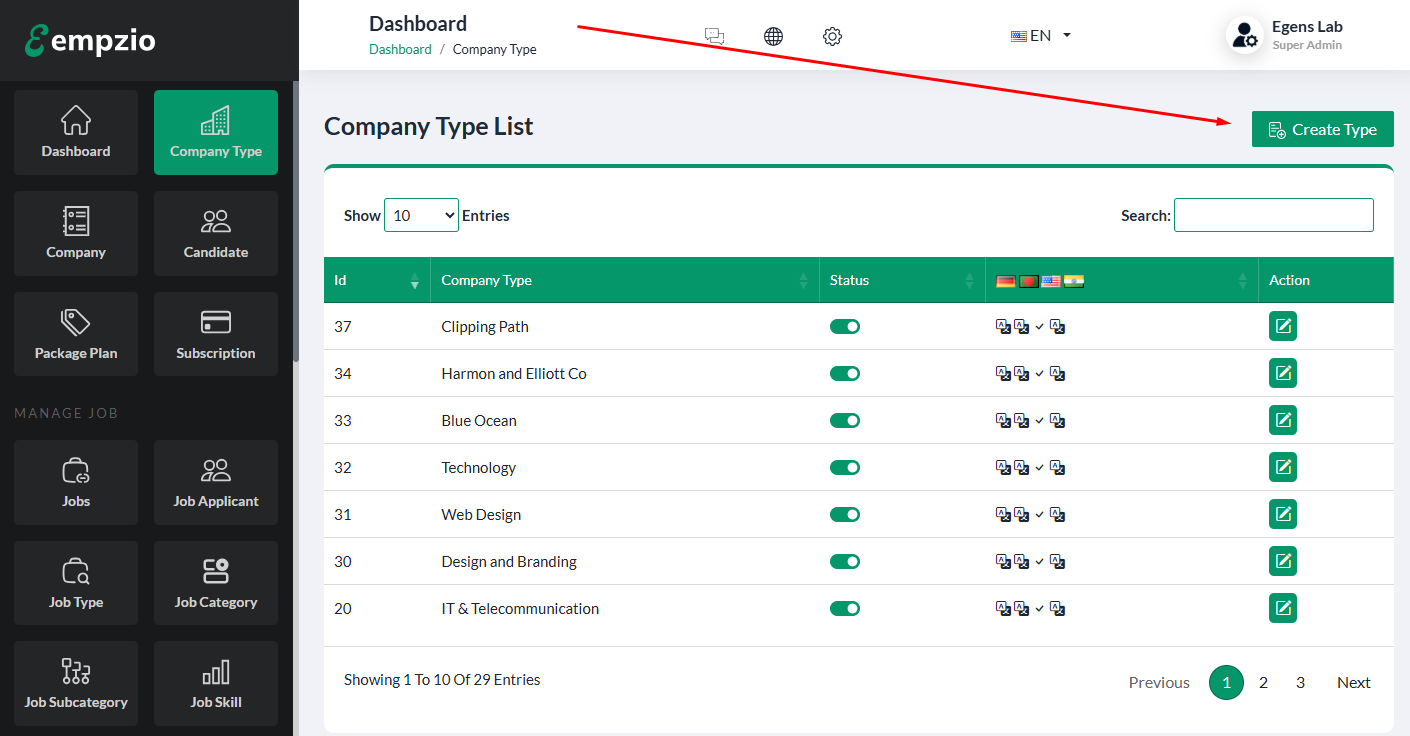The width and height of the screenshot is (1410, 736).
Task: Open Subscription in sidebar
Action: 216,334
